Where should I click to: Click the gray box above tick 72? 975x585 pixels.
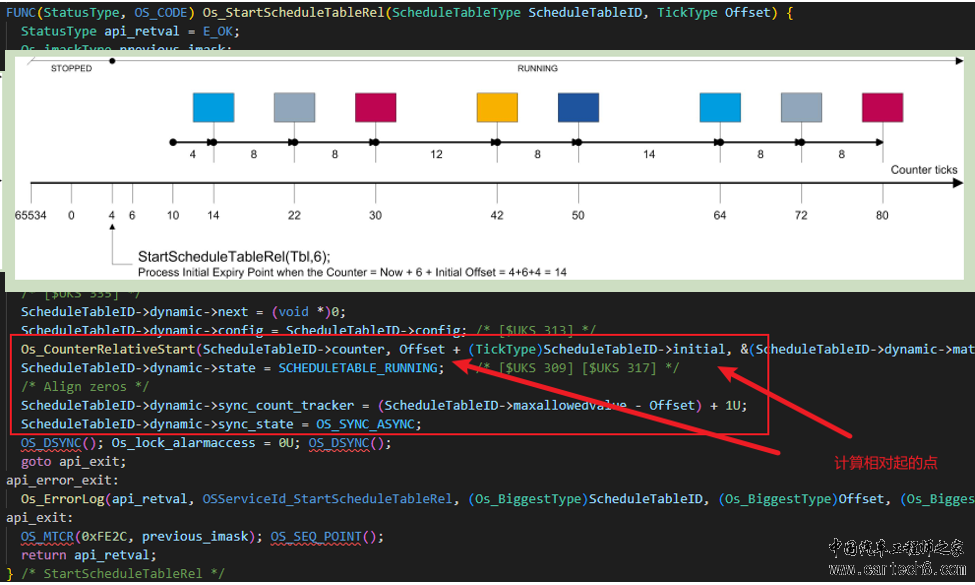point(802,108)
